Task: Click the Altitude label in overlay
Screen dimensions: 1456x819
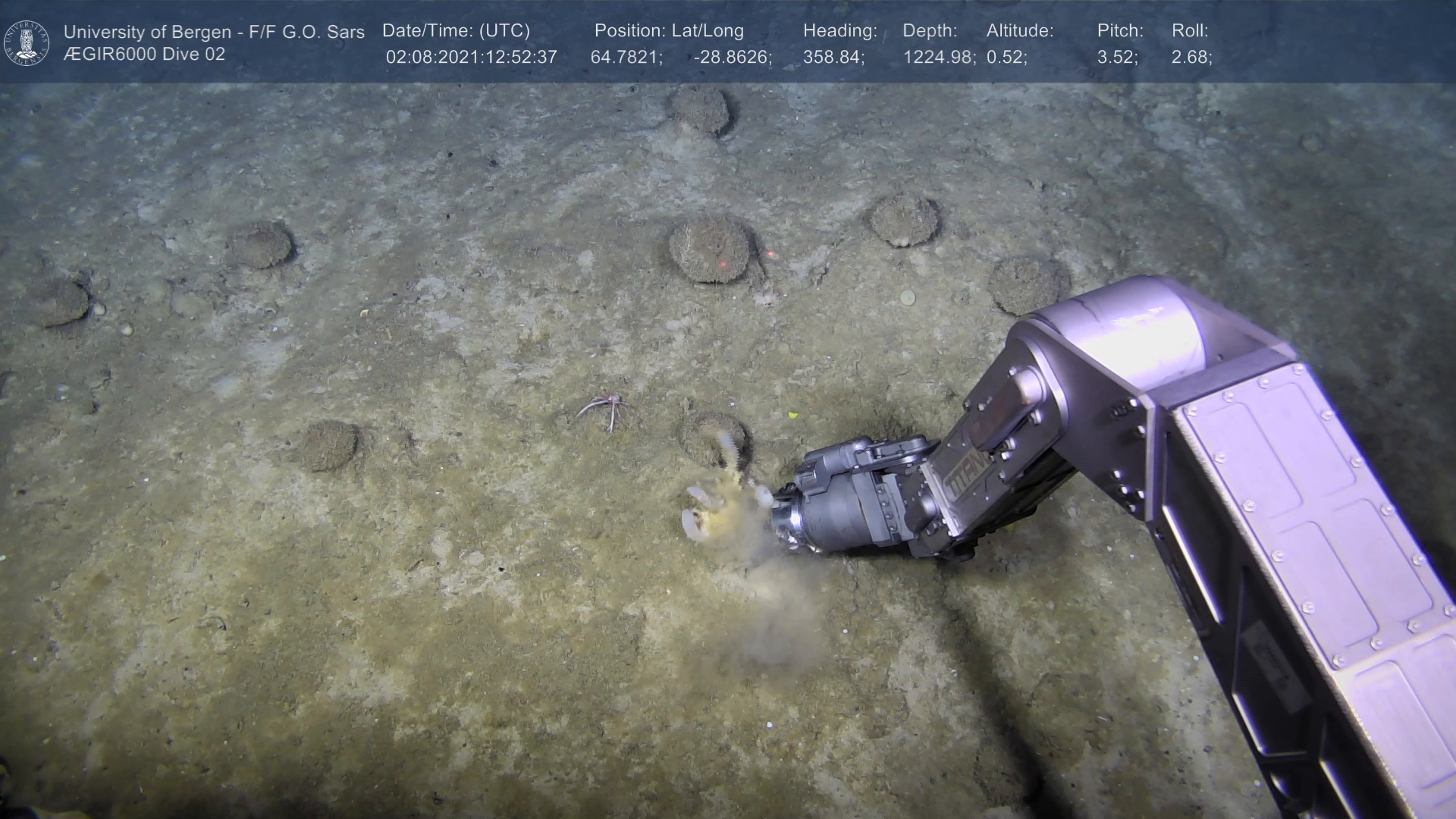Action: click(x=1020, y=31)
